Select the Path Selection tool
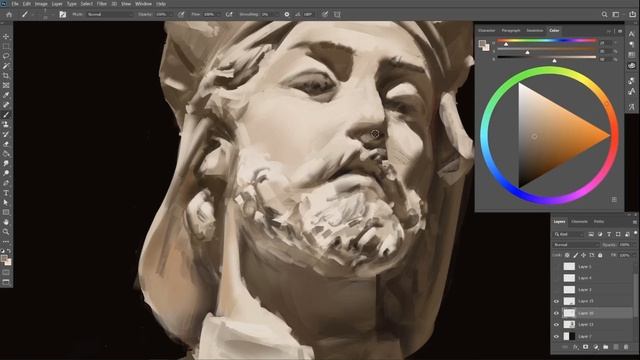The width and height of the screenshot is (640, 360). (x=6, y=202)
